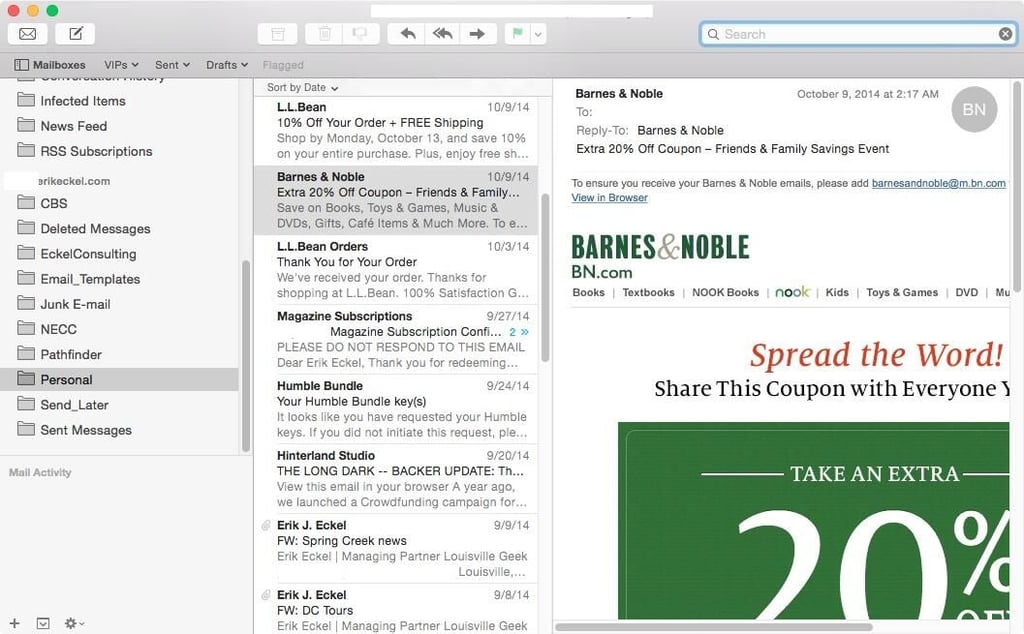Viewport: 1024px width, 634px height.
Task: Mark the message as junk
Action: click(x=360, y=34)
